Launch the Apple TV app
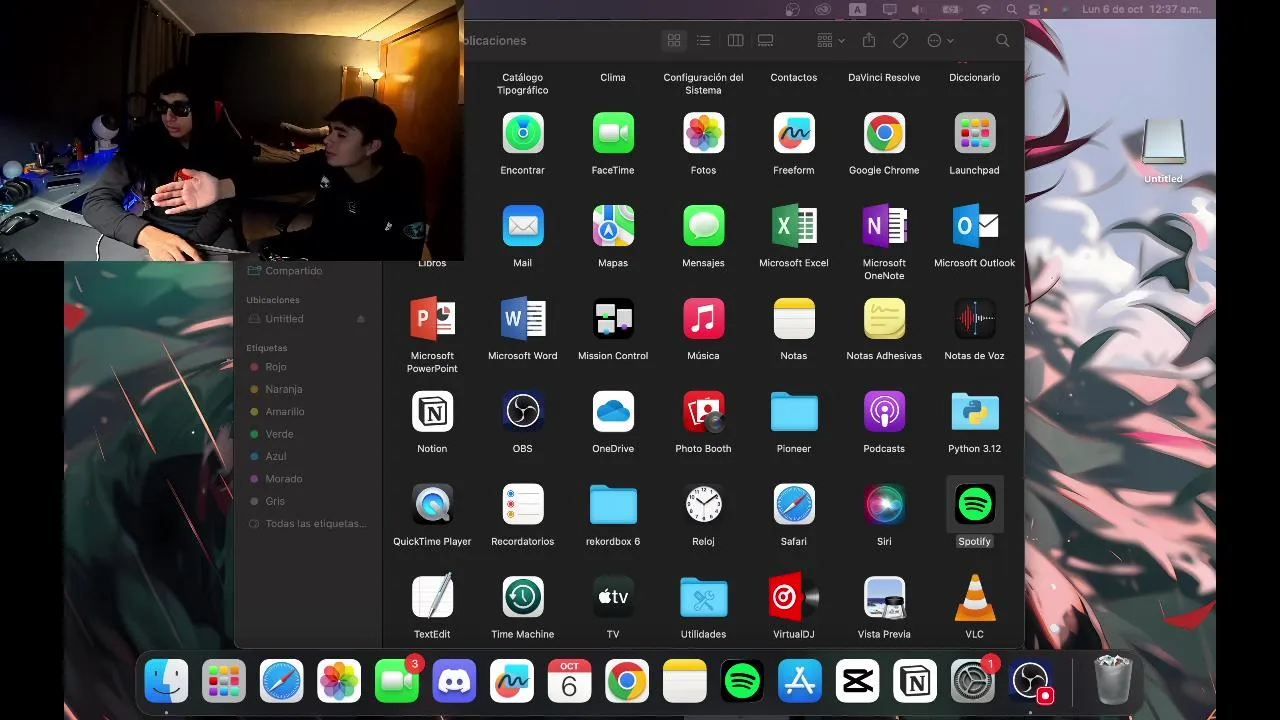 (613, 598)
